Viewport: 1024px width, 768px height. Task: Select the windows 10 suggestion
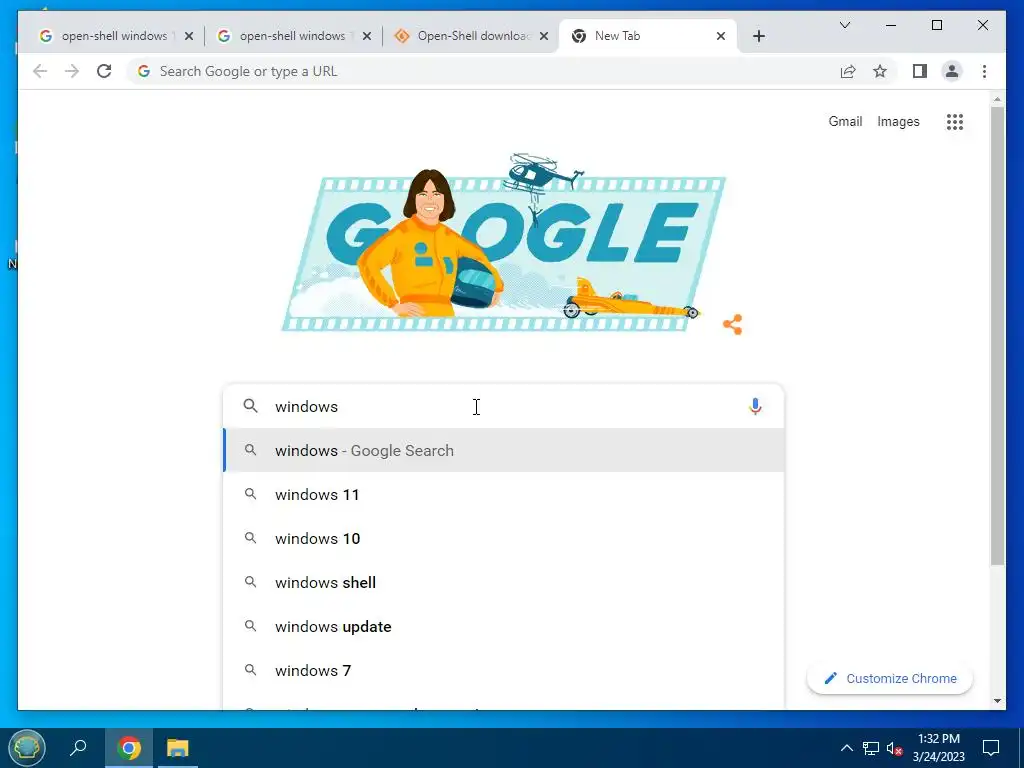[504, 538]
